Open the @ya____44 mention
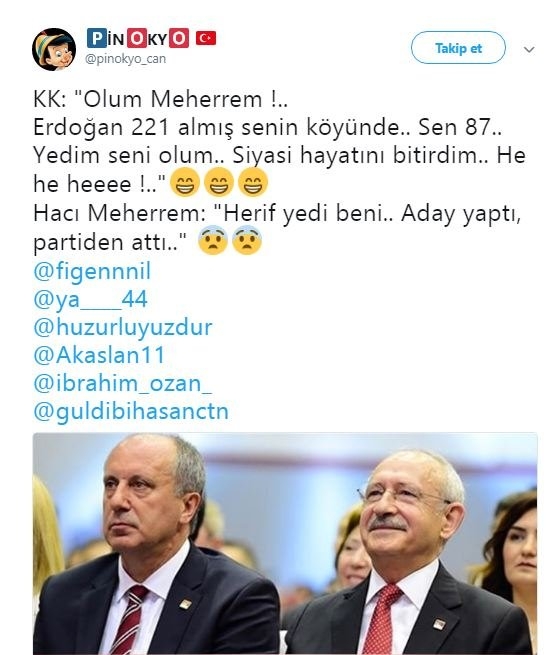Image resolution: width=556 pixels, height=655 pixels. pos(90,299)
